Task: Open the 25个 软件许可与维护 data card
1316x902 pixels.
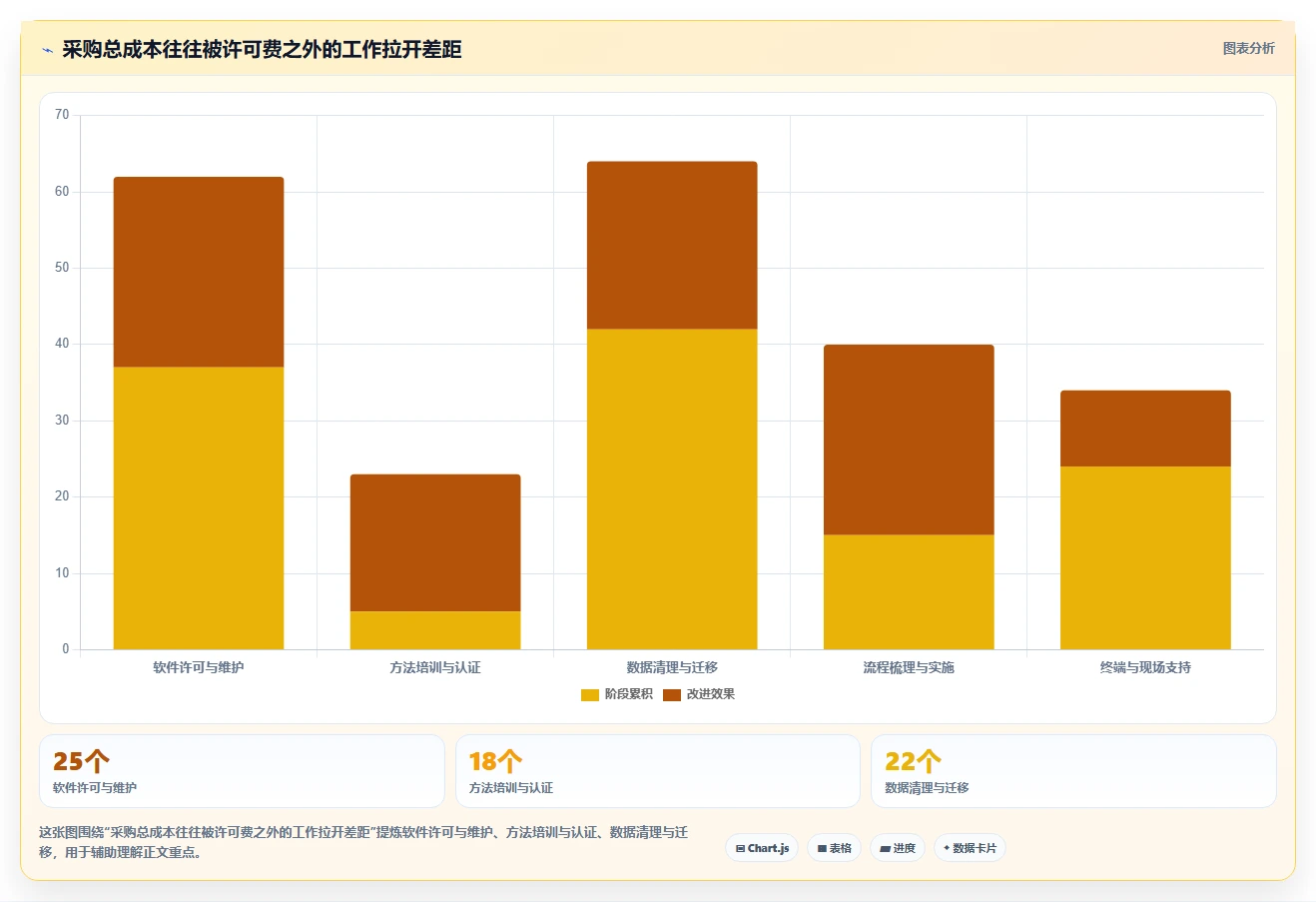Action: pos(242,771)
